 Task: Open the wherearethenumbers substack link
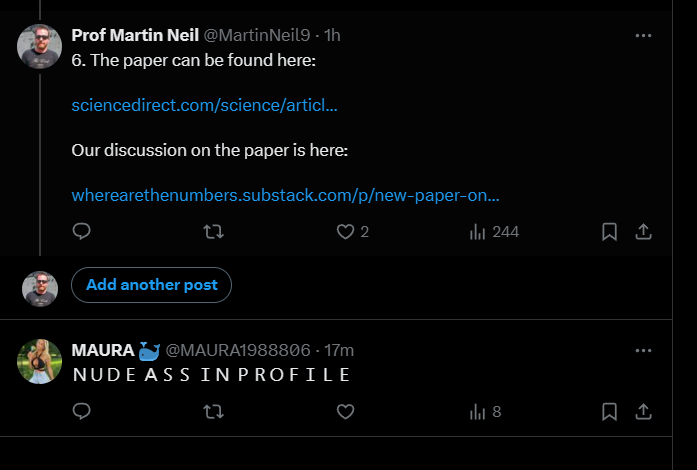(x=285, y=195)
